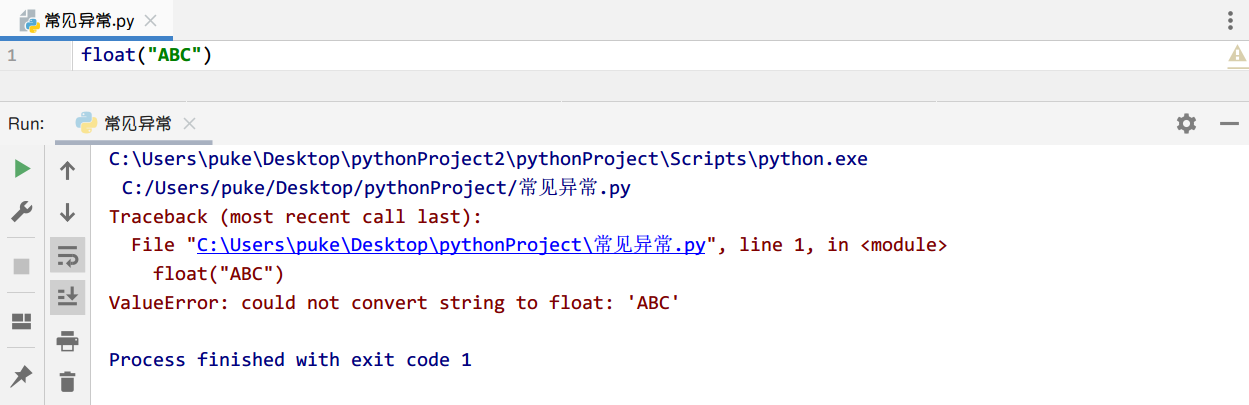Toggle scroll to end of output
The width and height of the screenshot is (1249, 405).
coord(68,297)
